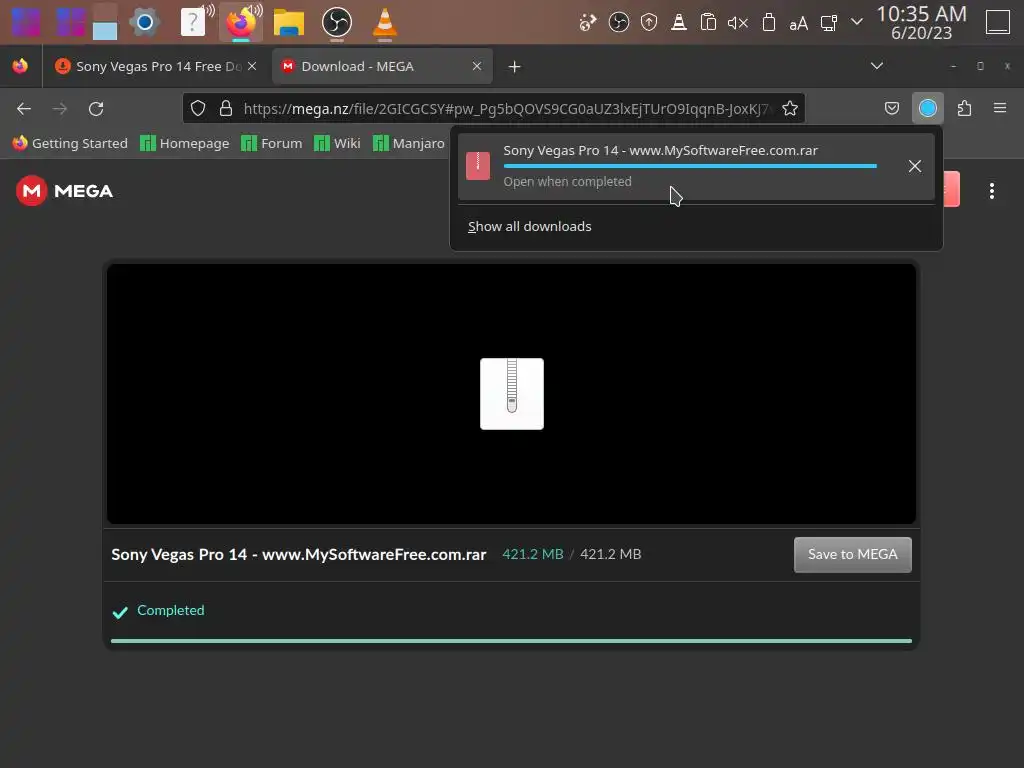Open the pink-purple tiled taskbar icon at far left
Viewport: 1024px width, 768px height.
point(25,23)
